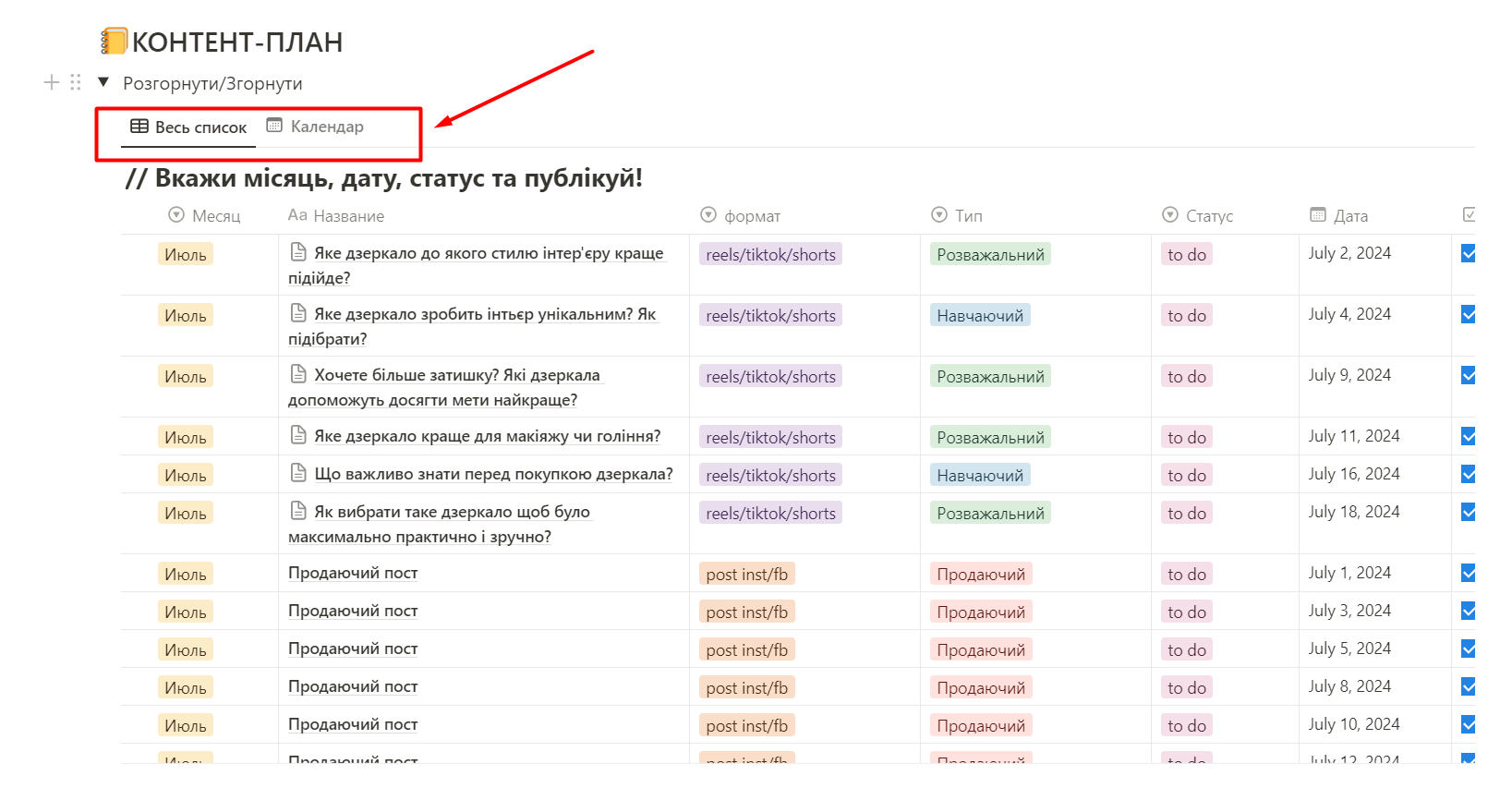This screenshot has height=788, width=1512.
Task: Open the Продаючий пост dated July 1, 2024
Action: coord(353,573)
